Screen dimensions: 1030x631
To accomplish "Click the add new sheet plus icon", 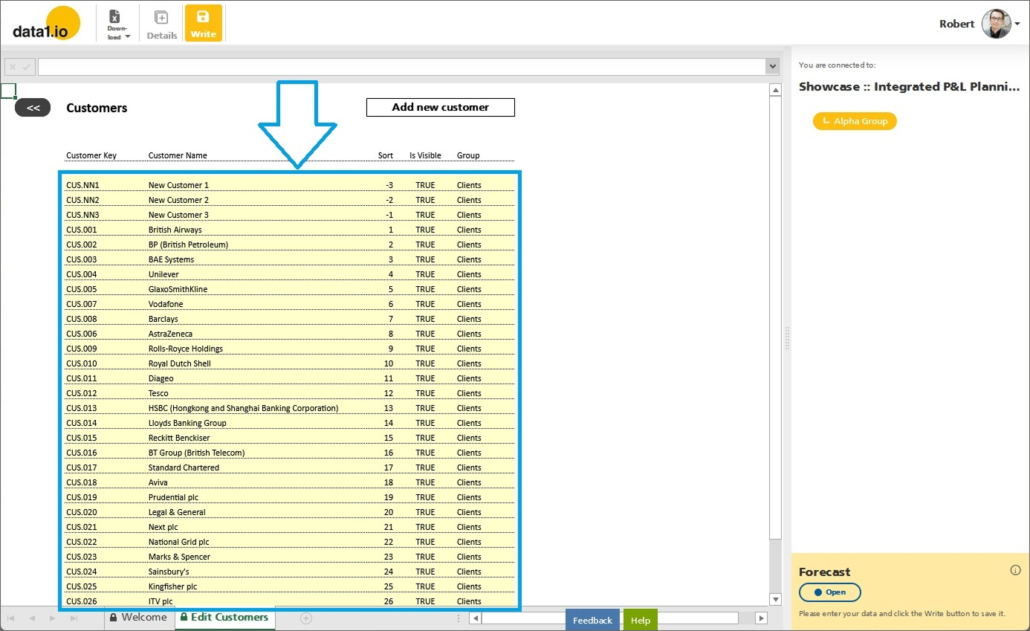I will click(x=306, y=618).
